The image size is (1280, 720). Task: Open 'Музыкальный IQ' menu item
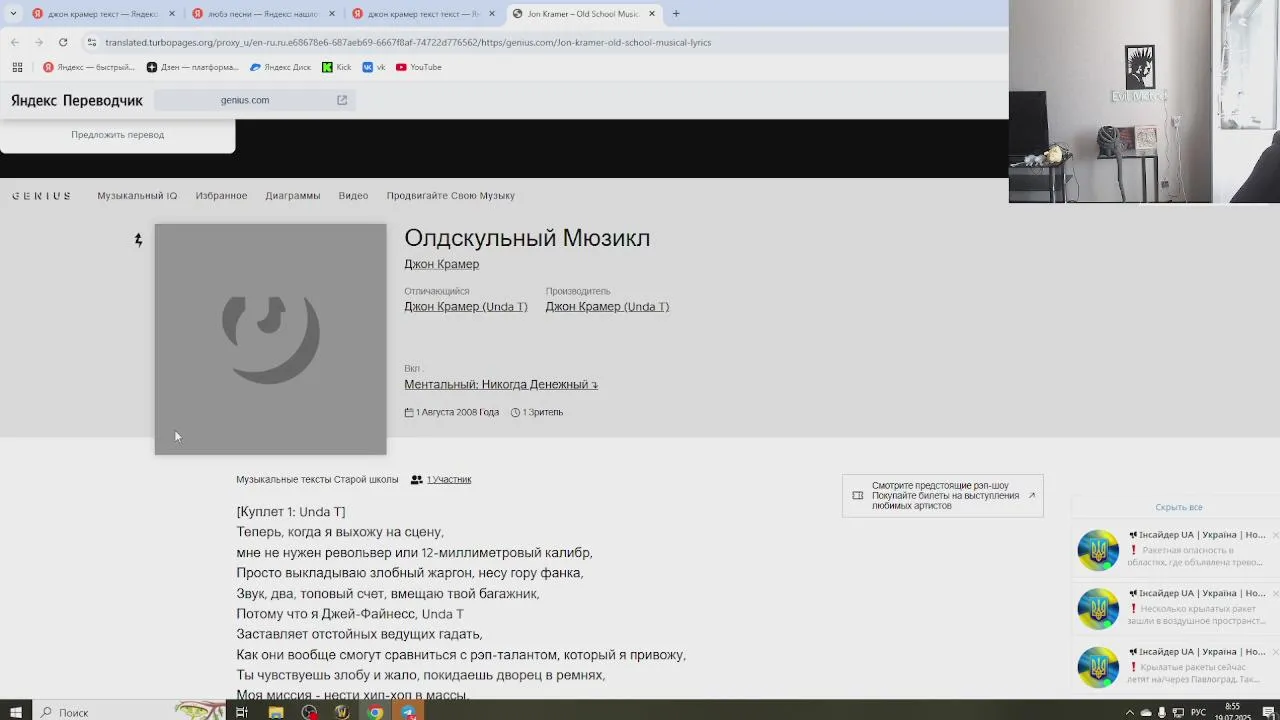click(137, 196)
